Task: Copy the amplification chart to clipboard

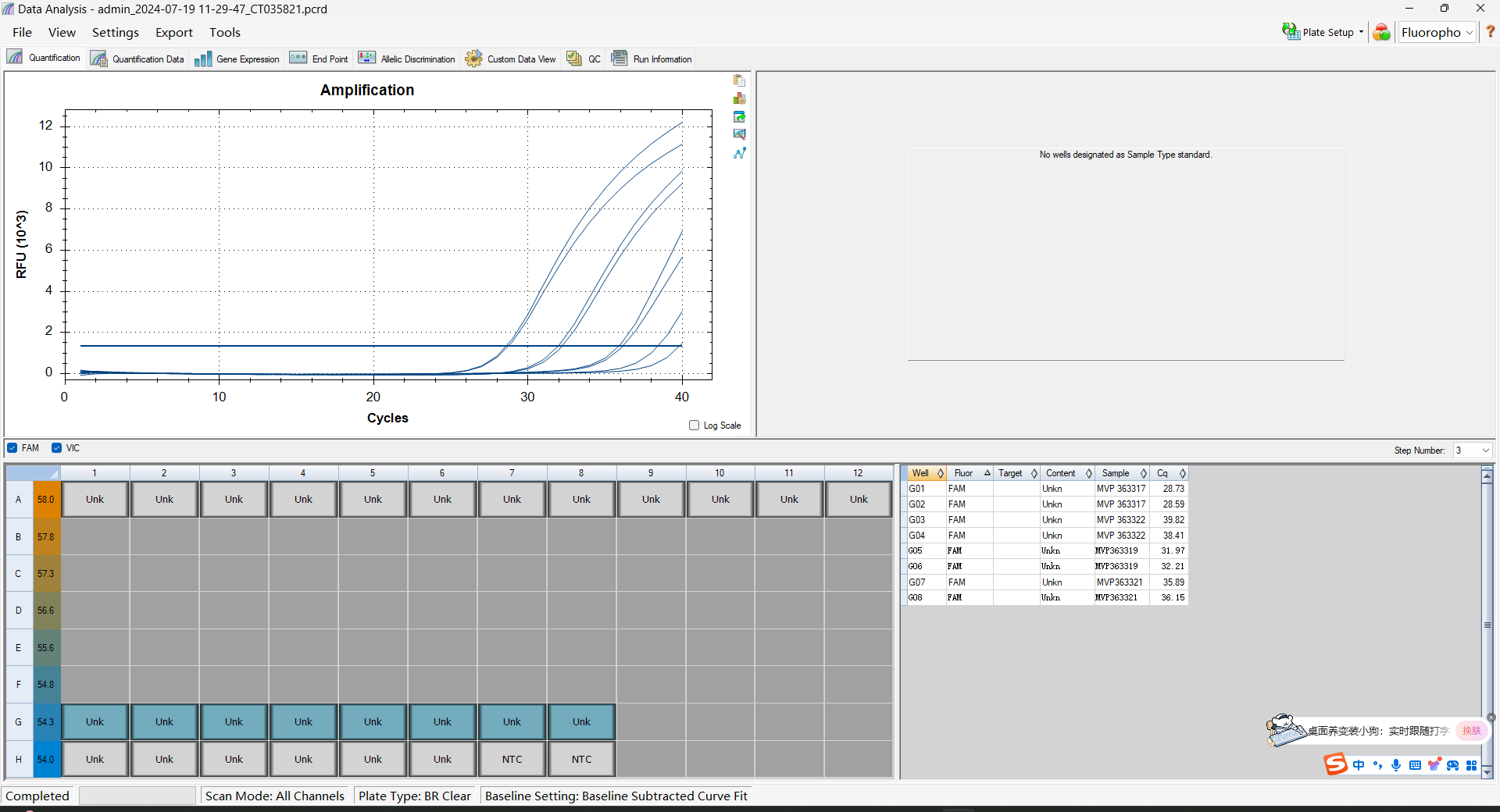Action: tap(739, 80)
